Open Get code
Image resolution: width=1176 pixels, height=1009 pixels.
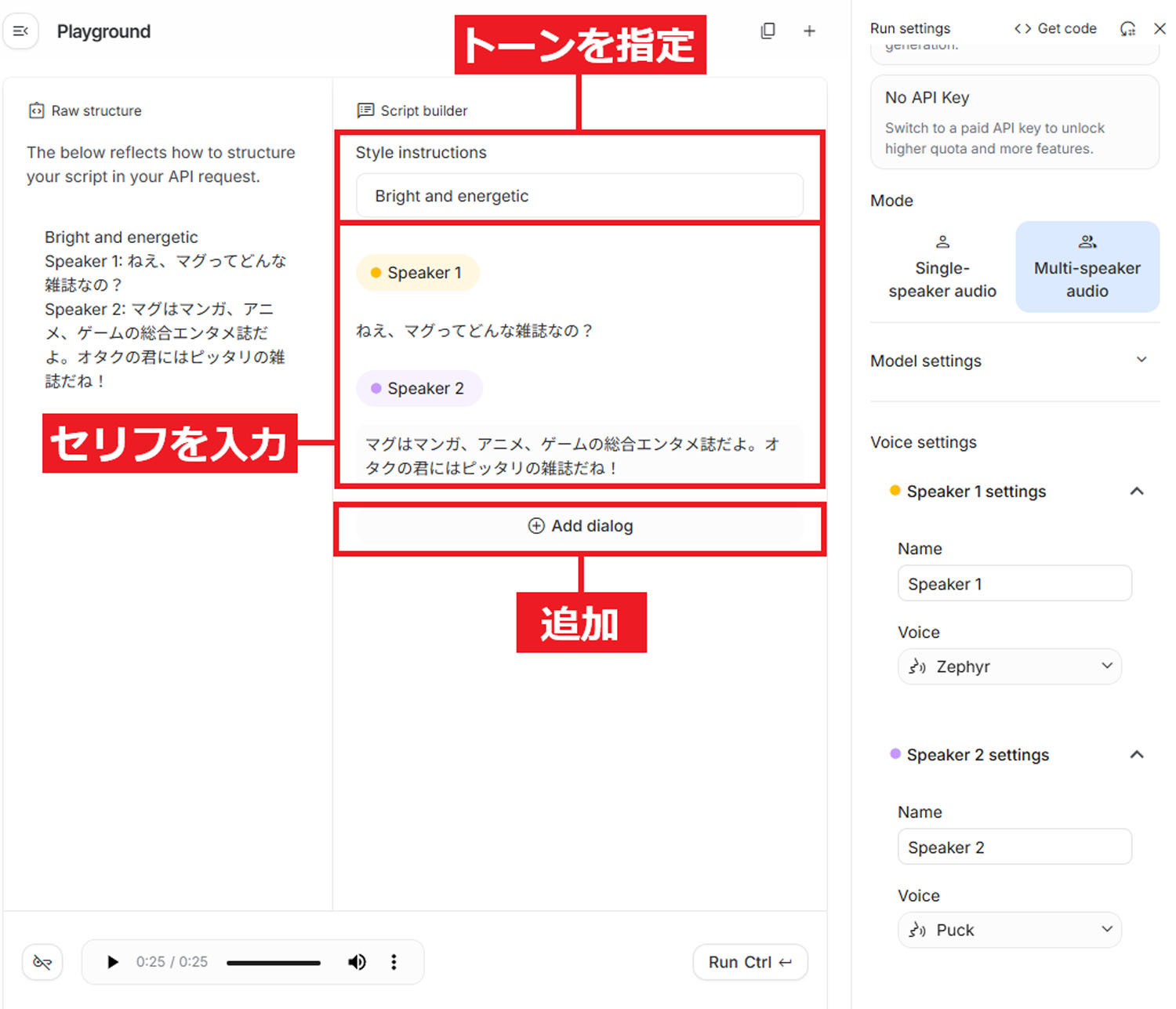tap(1054, 28)
